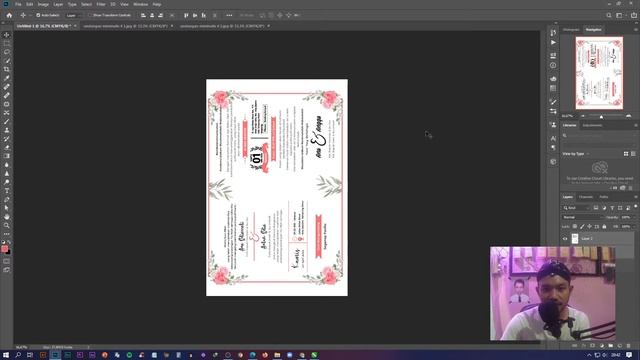Image resolution: width=640 pixels, height=360 pixels.
Task: Select the Path Selection arrow tool
Action: [7, 208]
